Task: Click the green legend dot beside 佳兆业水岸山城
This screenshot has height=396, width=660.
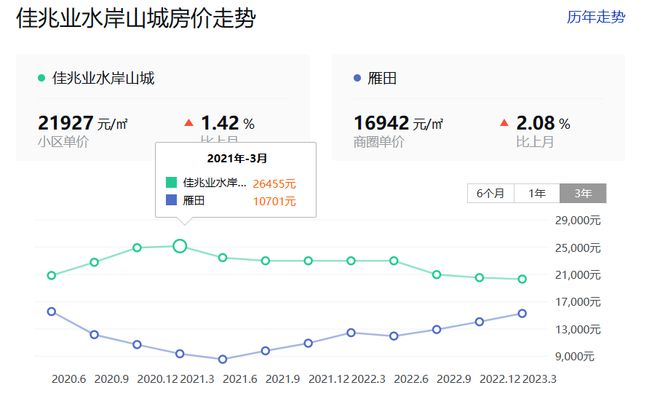Action: [41, 78]
